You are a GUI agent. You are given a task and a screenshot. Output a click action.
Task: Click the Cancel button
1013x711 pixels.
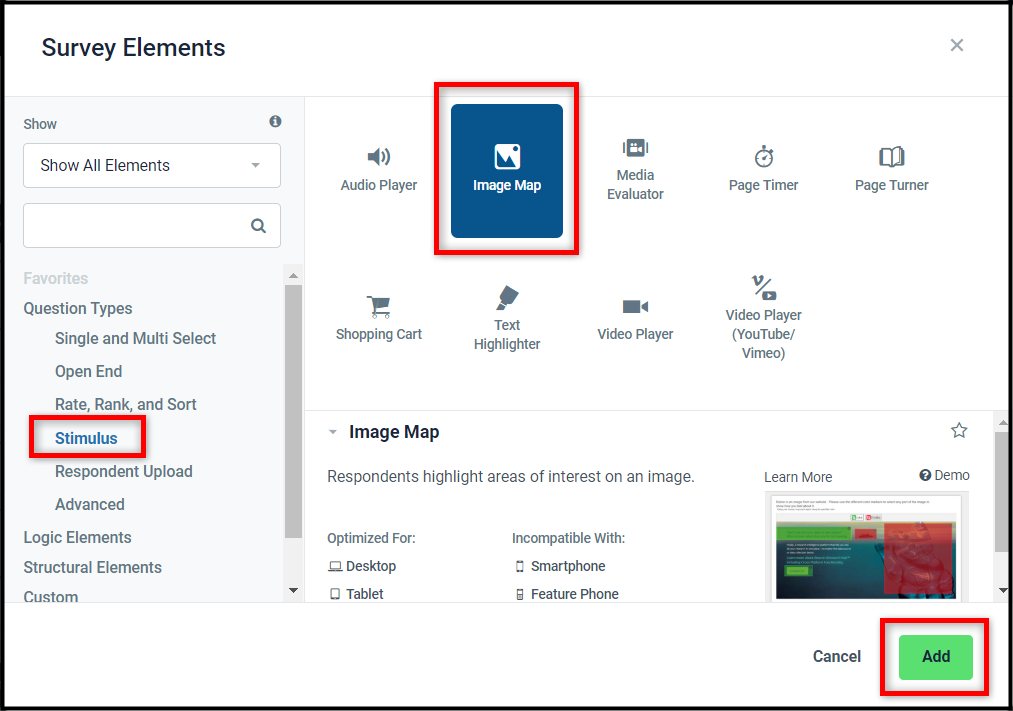point(837,657)
